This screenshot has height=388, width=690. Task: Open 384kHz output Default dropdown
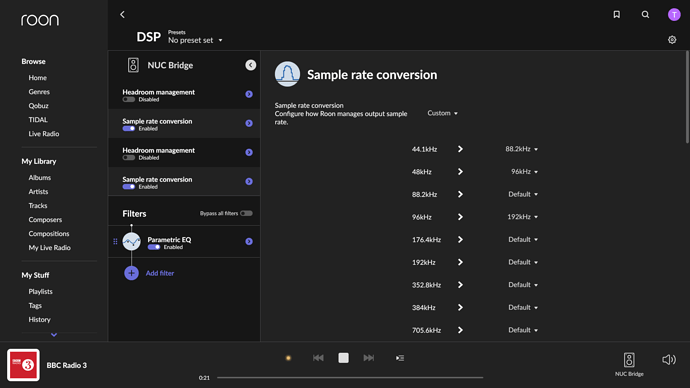tap(523, 307)
